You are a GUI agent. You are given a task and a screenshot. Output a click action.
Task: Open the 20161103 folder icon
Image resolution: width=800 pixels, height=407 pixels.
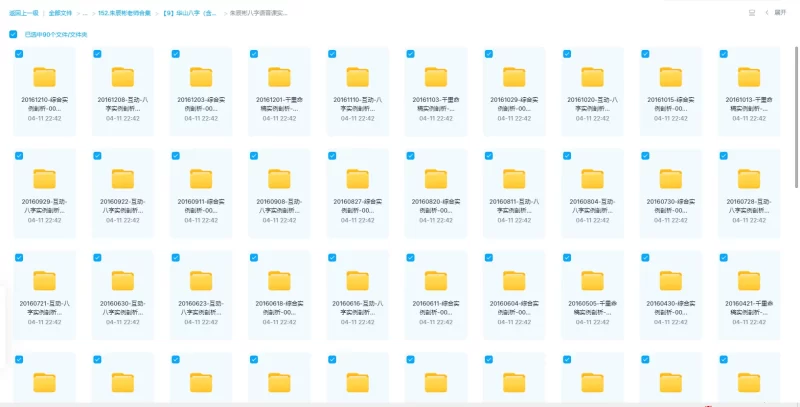click(436, 76)
